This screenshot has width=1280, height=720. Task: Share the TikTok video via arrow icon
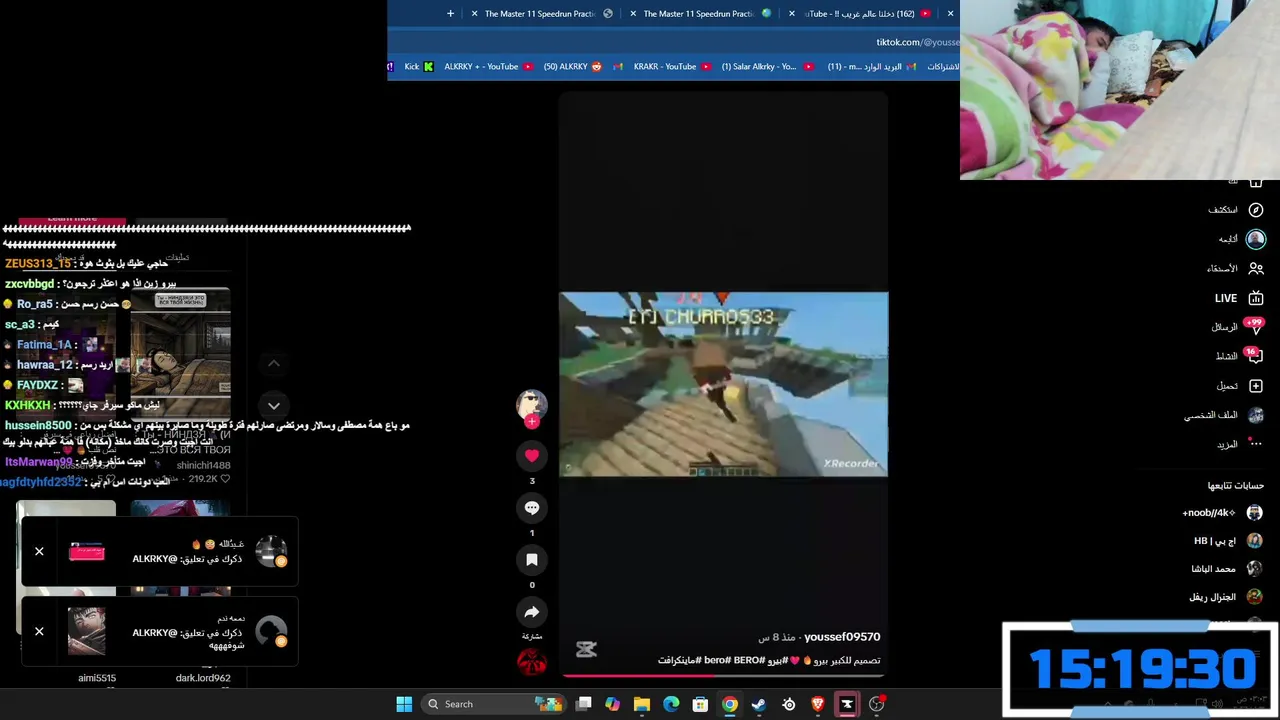click(532, 612)
